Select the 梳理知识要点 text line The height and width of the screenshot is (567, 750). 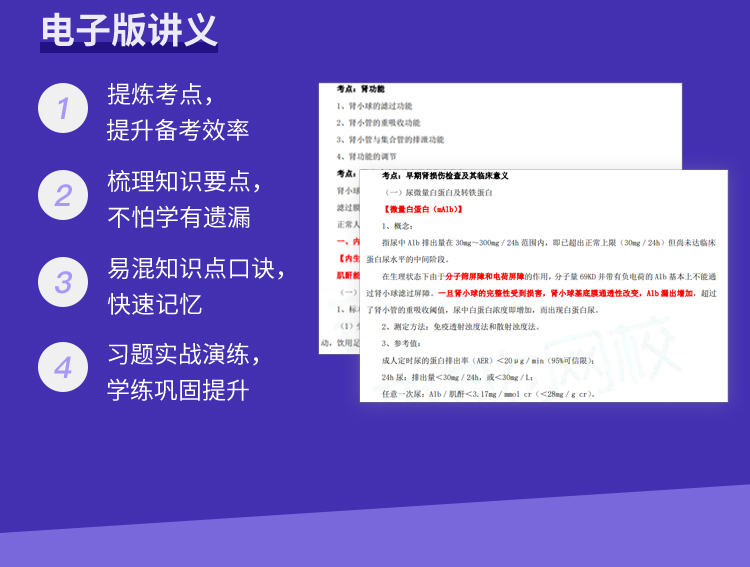tap(185, 181)
